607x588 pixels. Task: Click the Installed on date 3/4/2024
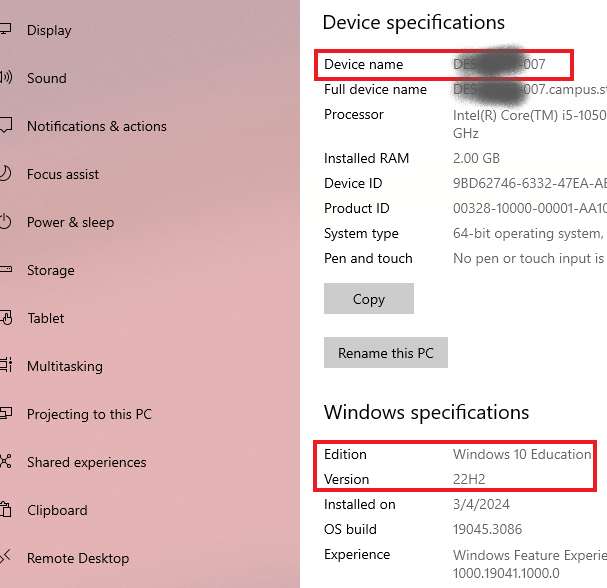(x=482, y=504)
